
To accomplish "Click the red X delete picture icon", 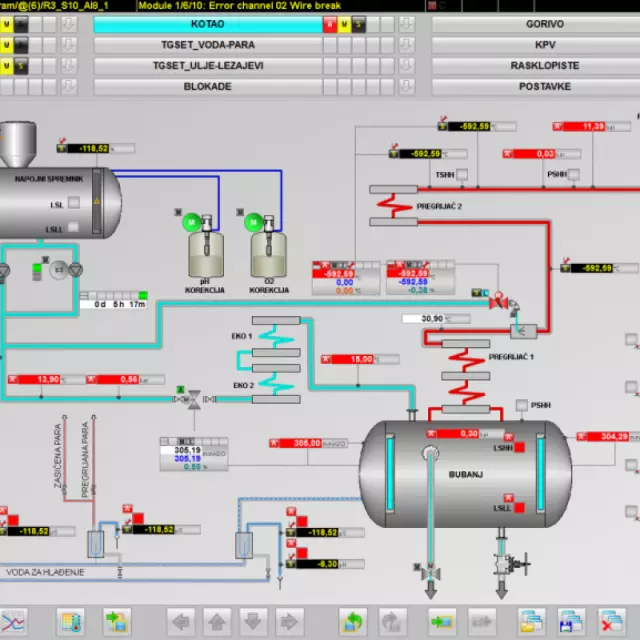I will click(x=611, y=621).
